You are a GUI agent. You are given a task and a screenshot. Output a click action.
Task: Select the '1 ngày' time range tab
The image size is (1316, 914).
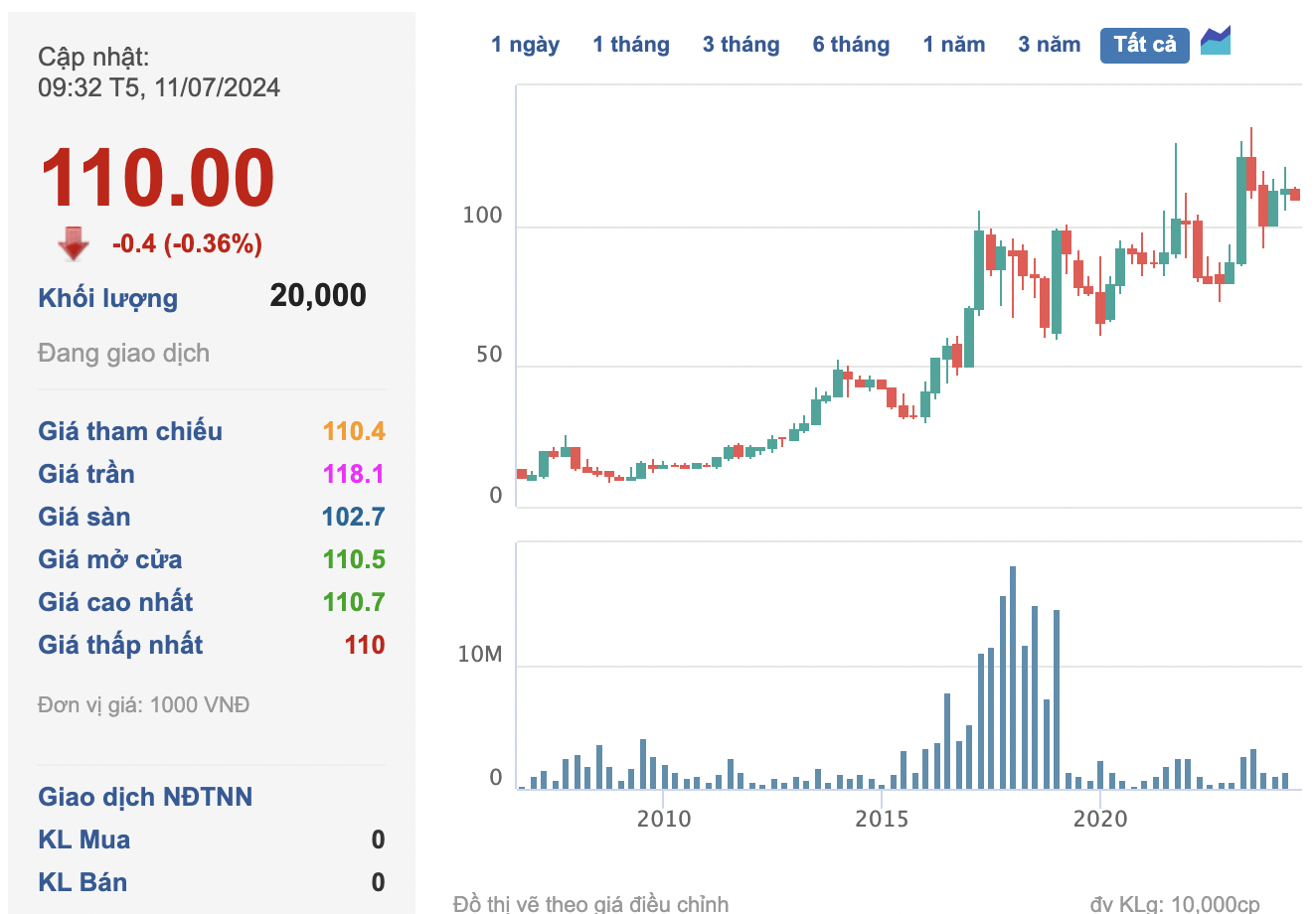click(525, 45)
